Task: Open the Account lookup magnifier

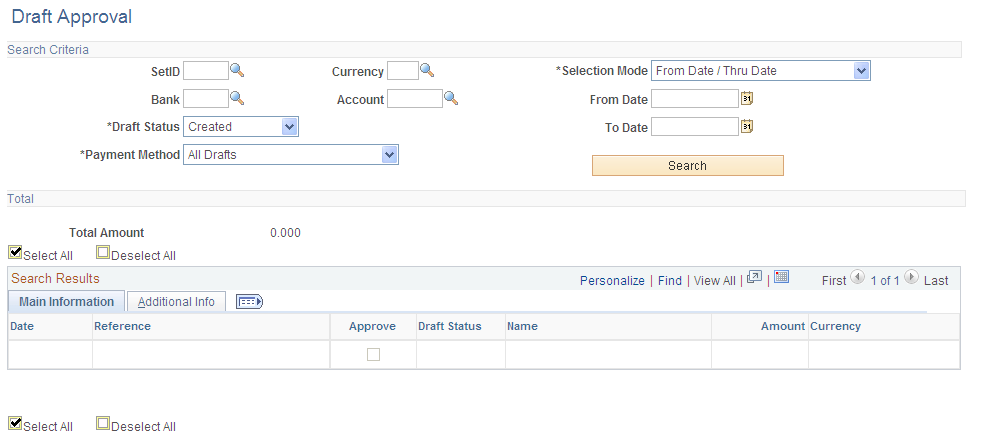Action: coord(451,98)
